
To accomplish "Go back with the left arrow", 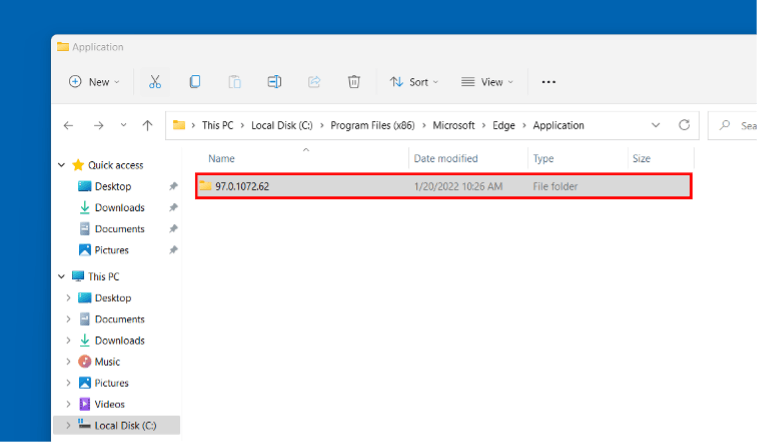I will pos(68,125).
